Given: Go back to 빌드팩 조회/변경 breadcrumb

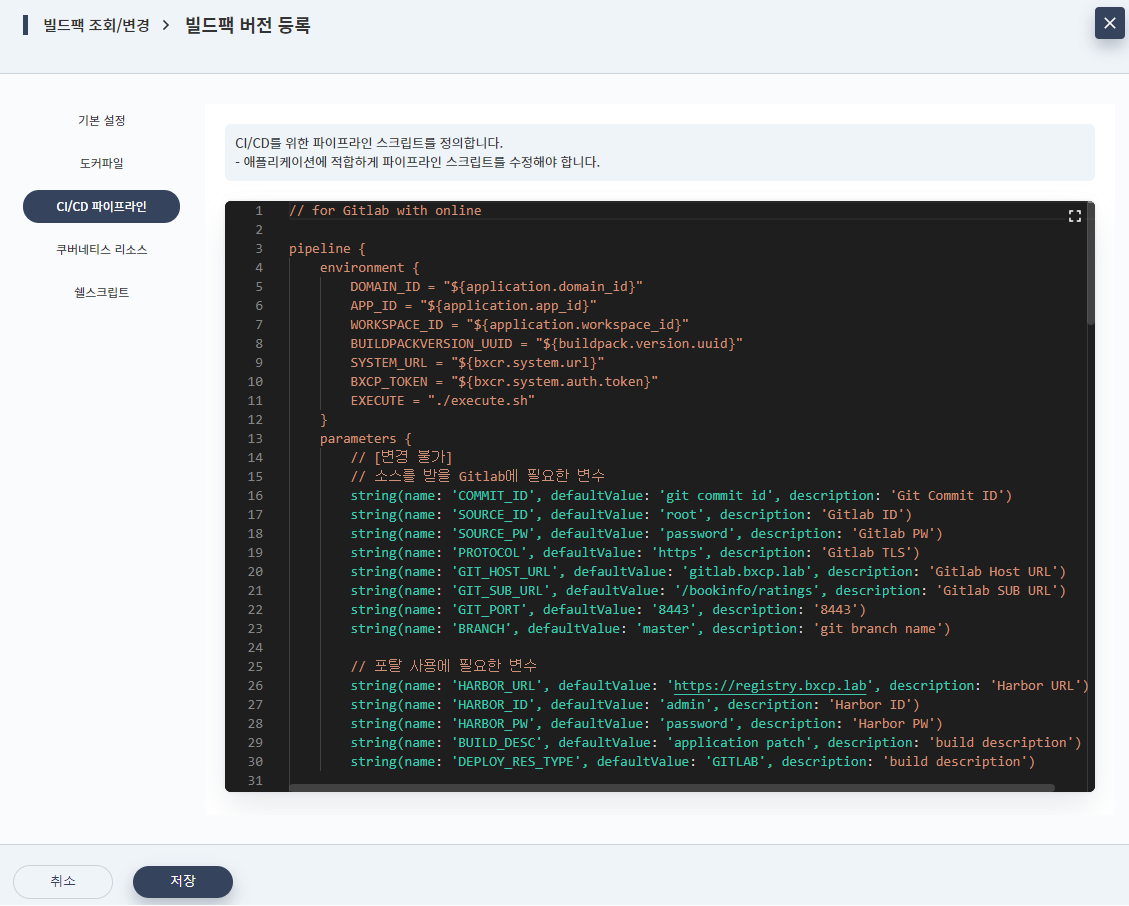Looking at the screenshot, I should tap(96, 25).
